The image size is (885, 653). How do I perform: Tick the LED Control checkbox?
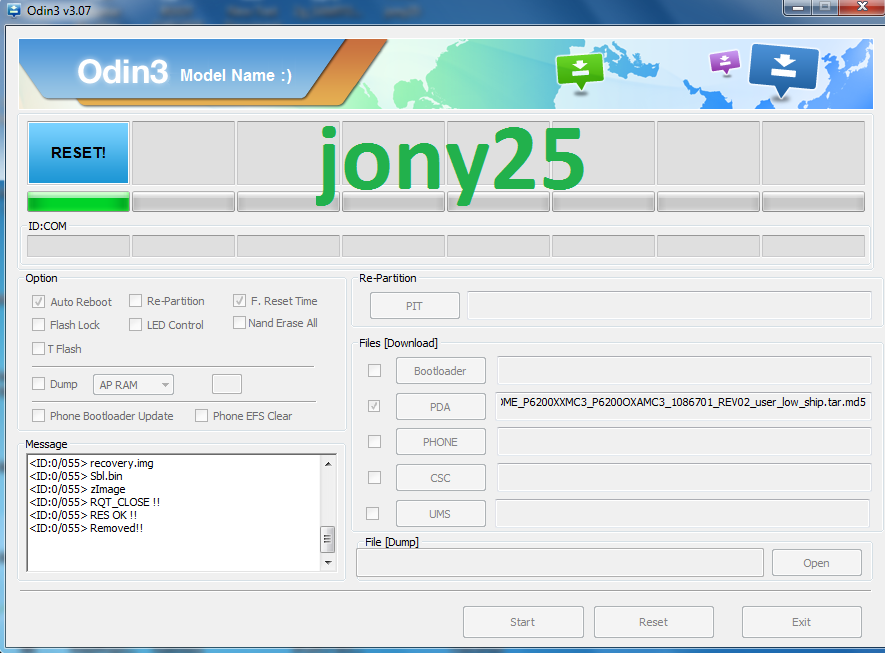click(x=135, y=325)
